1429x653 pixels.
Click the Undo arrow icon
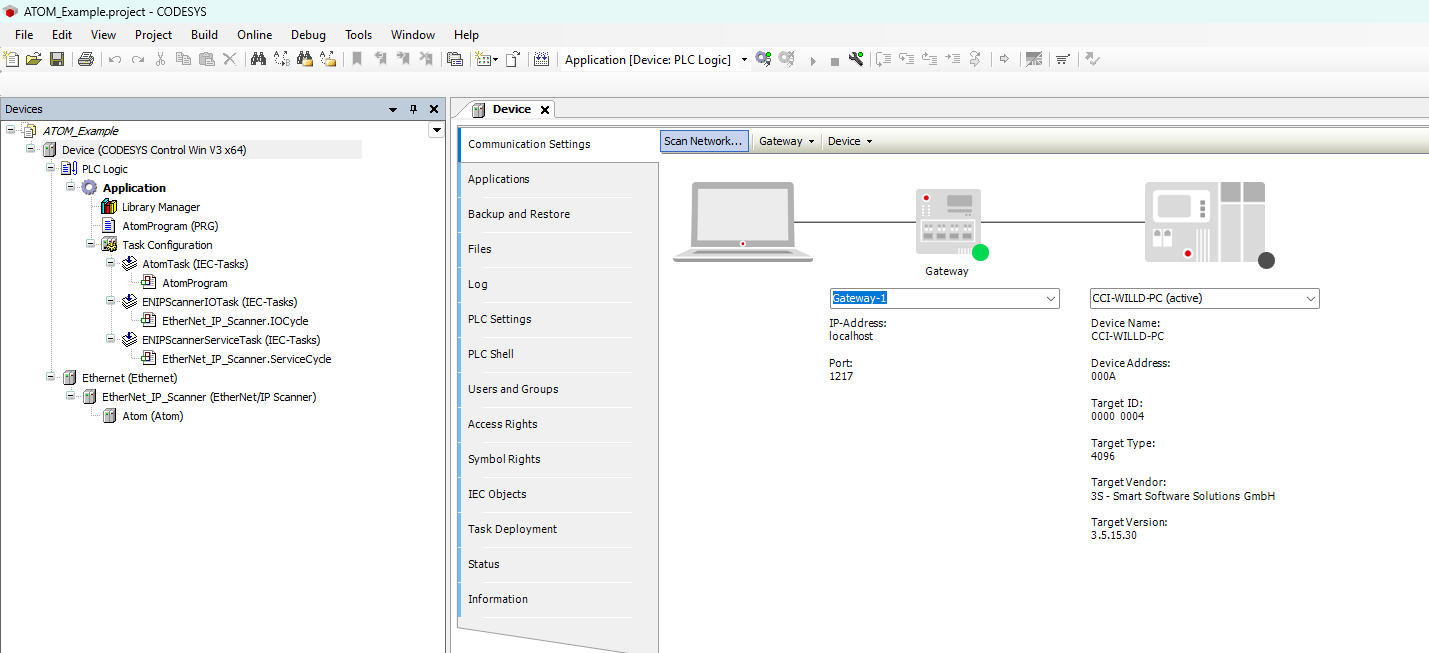(x=113, y=59)
